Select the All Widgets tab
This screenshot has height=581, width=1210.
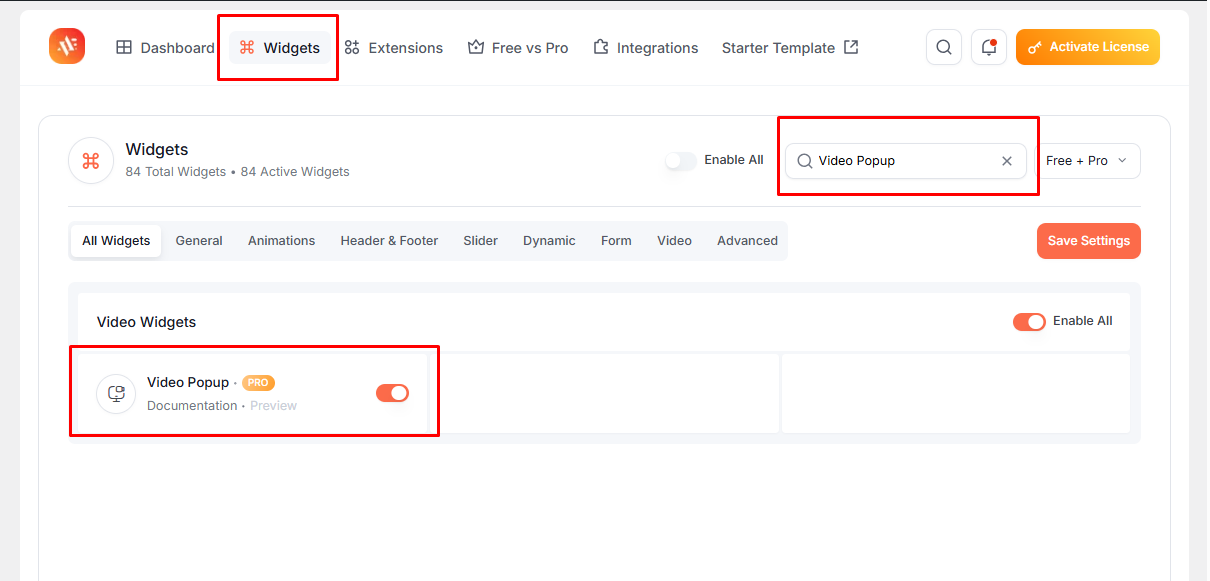(116, 241)
